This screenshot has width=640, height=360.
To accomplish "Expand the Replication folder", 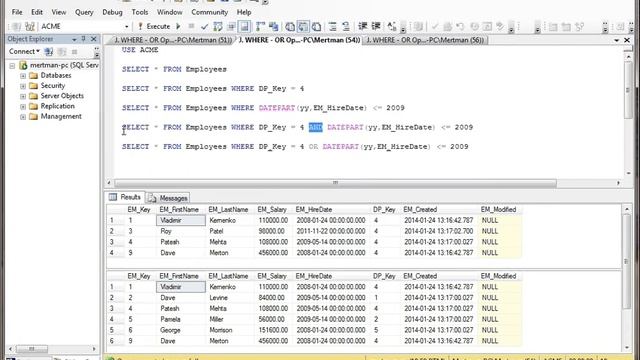I will click(23, 106).
